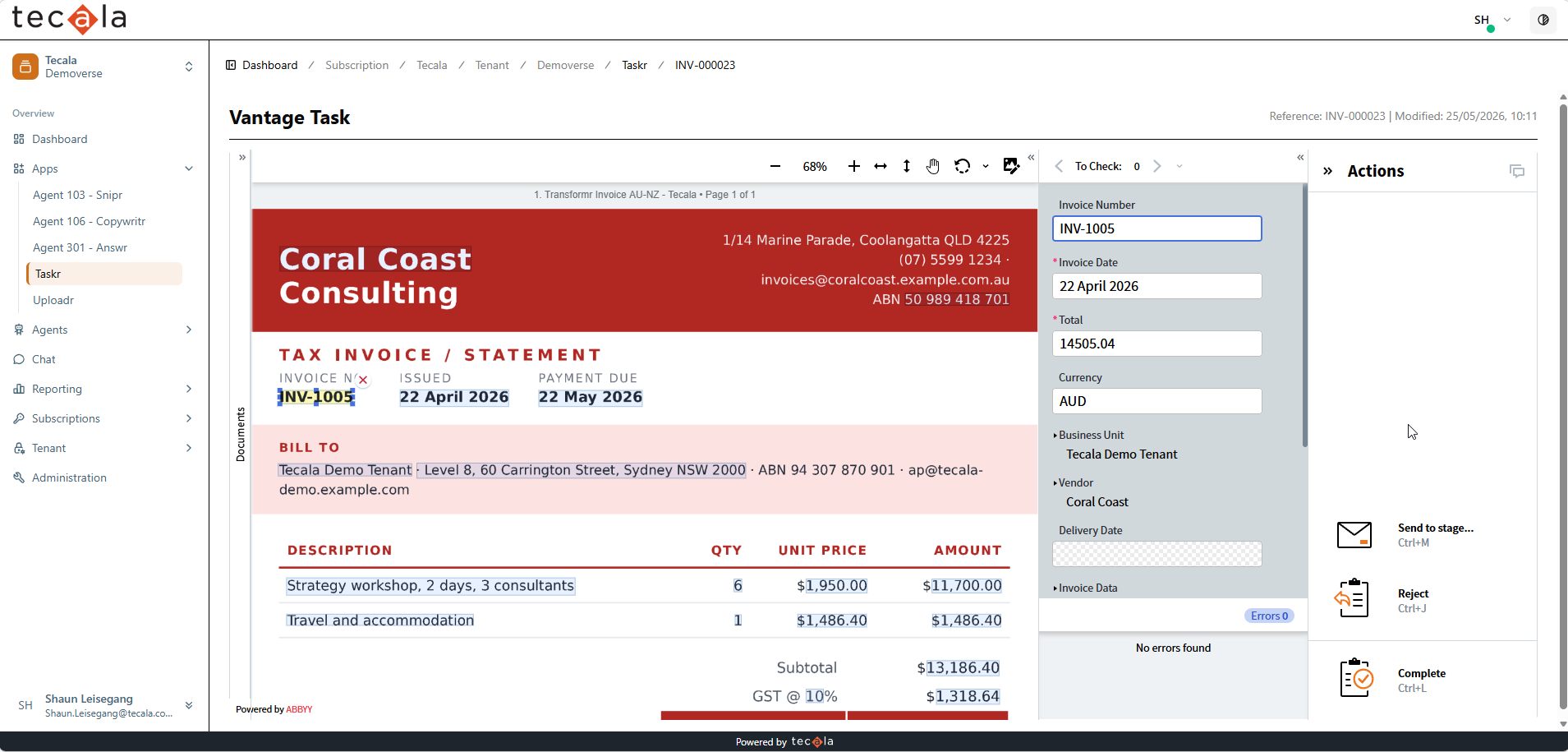Toggle the theme contrast button
Screen dimensions: 1568x752
point(1543,20)
